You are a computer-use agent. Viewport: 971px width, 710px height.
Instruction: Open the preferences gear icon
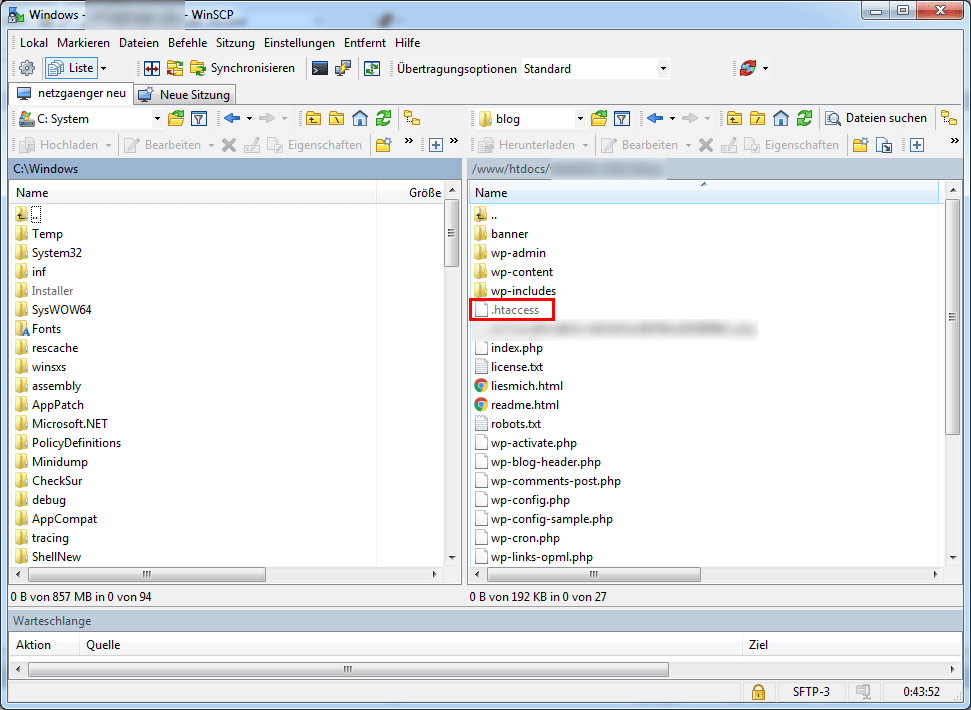[x=27, y=68]
